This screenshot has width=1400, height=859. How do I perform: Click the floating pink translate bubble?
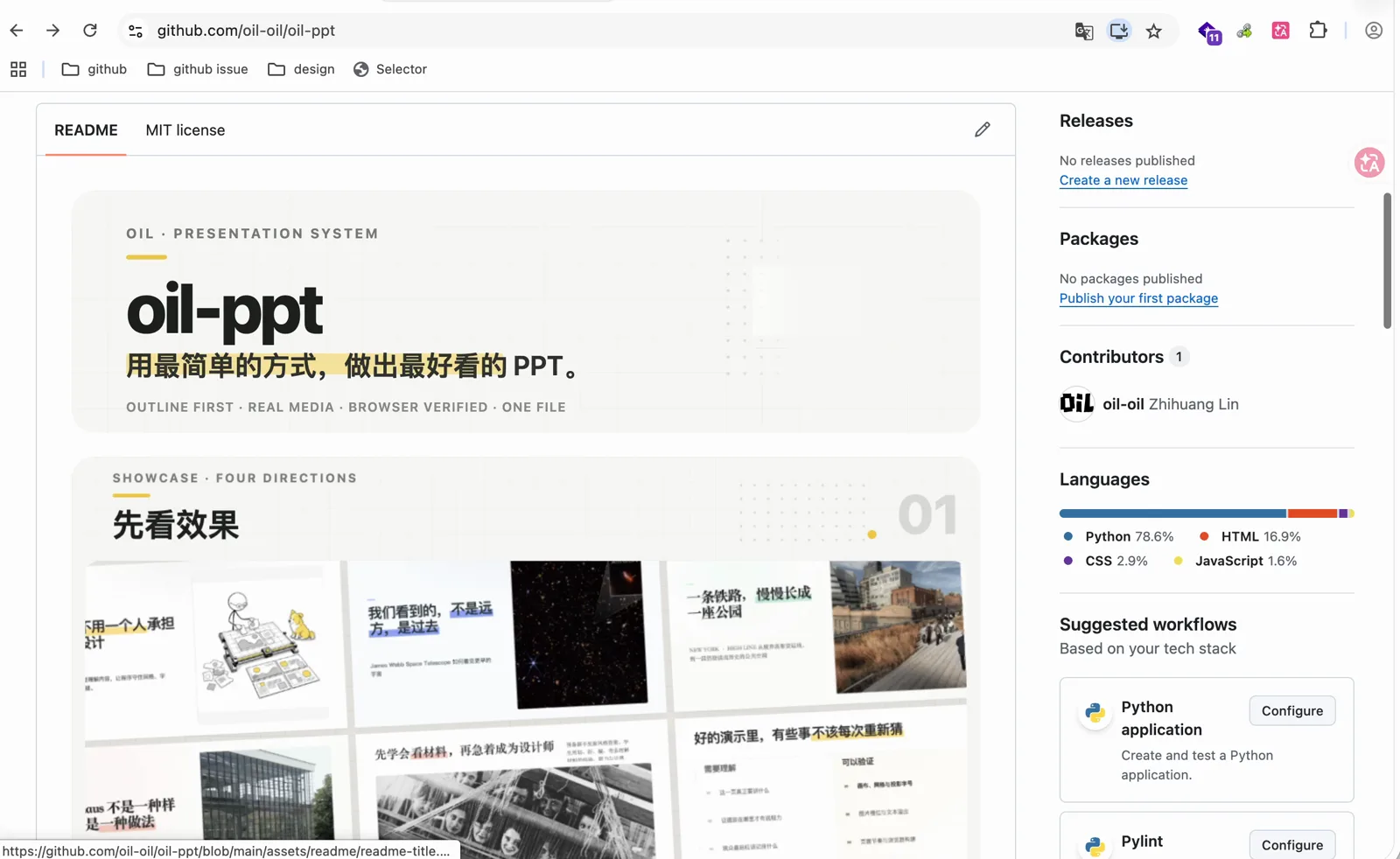tap(1369, 162)
